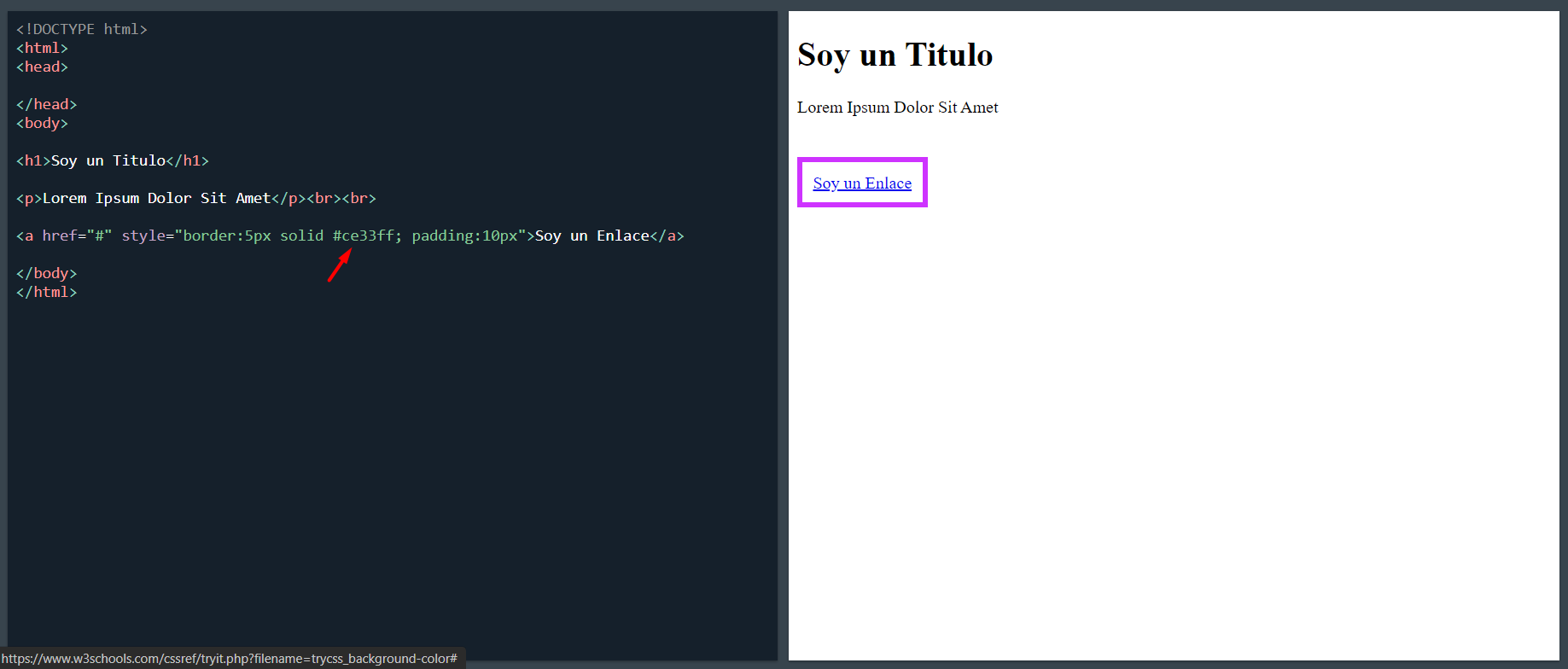The height and width of the screenshot is (669, 1568).
Task: Click the opening <head> tag in code
Action: pyautogui.click(x=42, y=67)
